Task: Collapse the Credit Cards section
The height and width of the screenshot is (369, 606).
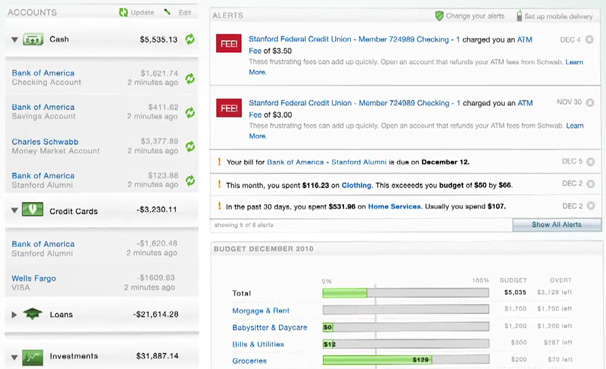Action: pyautogui.click(x=15, y=211)
